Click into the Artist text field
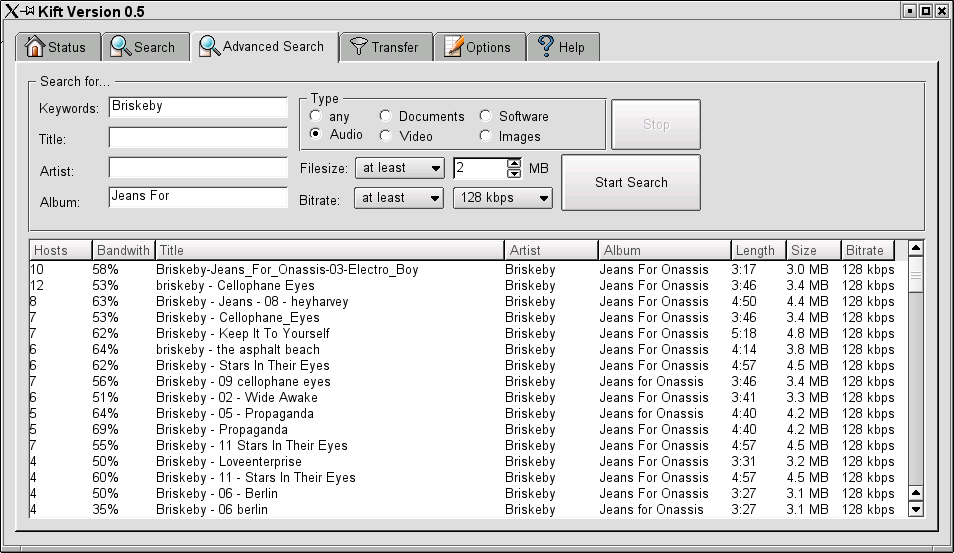The width and height of the screenshot is (954, 553). 198,168
